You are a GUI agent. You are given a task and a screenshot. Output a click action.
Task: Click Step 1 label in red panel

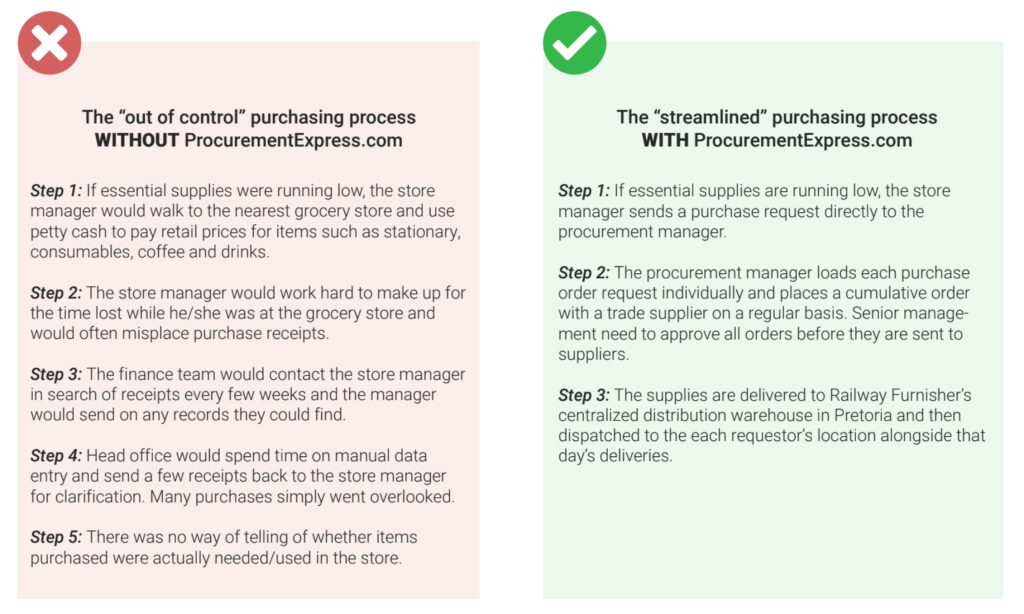[x=56, y=191]
